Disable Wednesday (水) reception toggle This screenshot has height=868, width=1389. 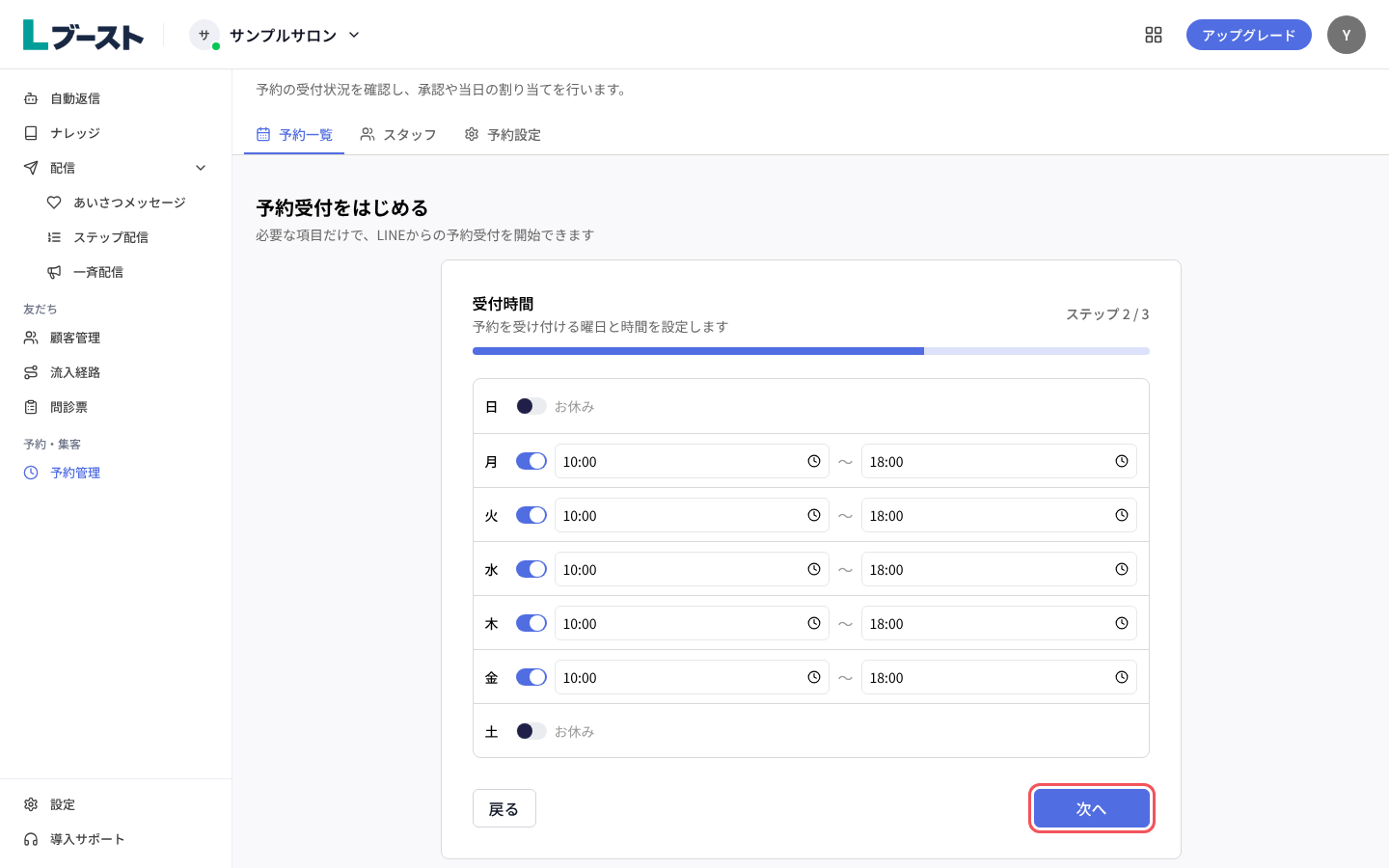click(531, 569)
